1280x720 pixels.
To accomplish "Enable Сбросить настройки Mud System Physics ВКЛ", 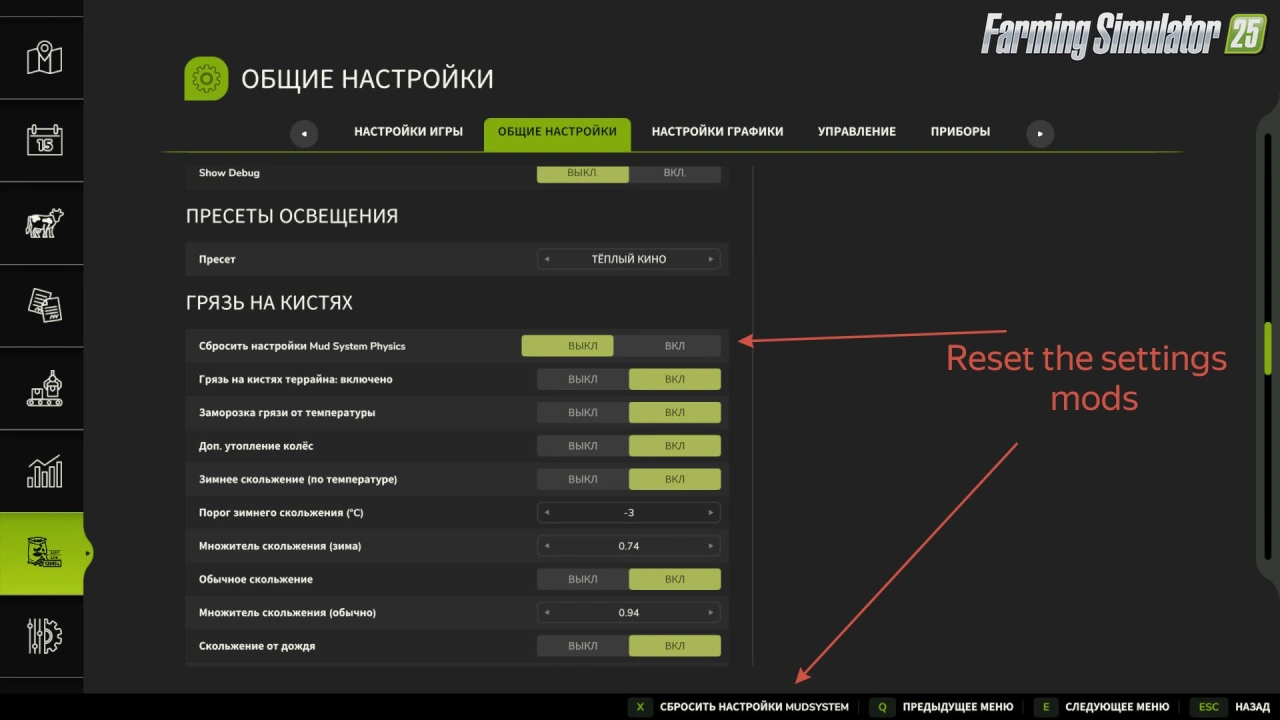I will click(x=675, y=346).
